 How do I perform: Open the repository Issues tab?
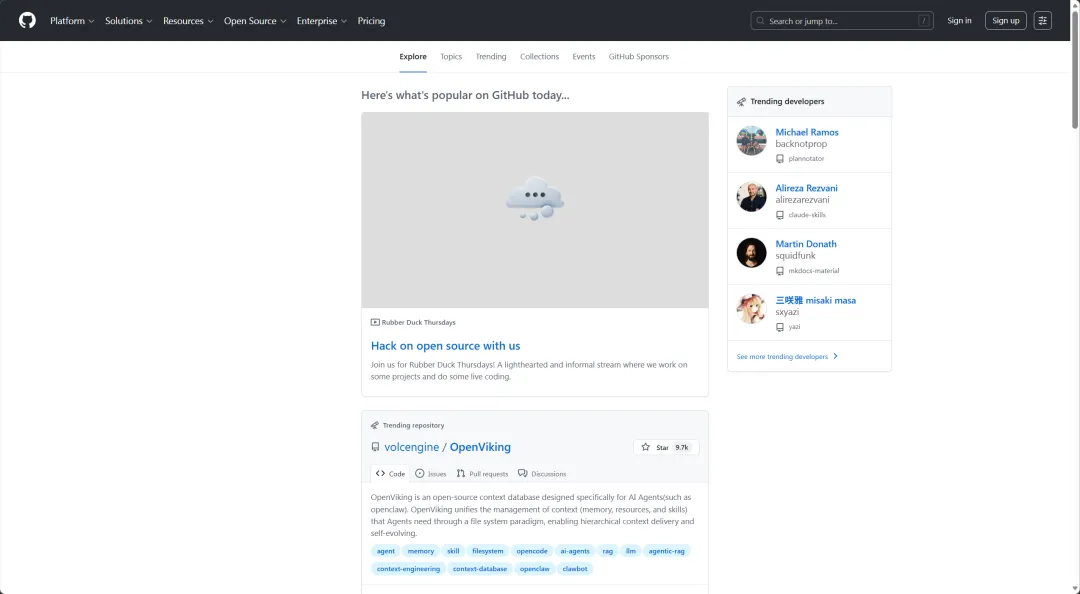point(430,473)
